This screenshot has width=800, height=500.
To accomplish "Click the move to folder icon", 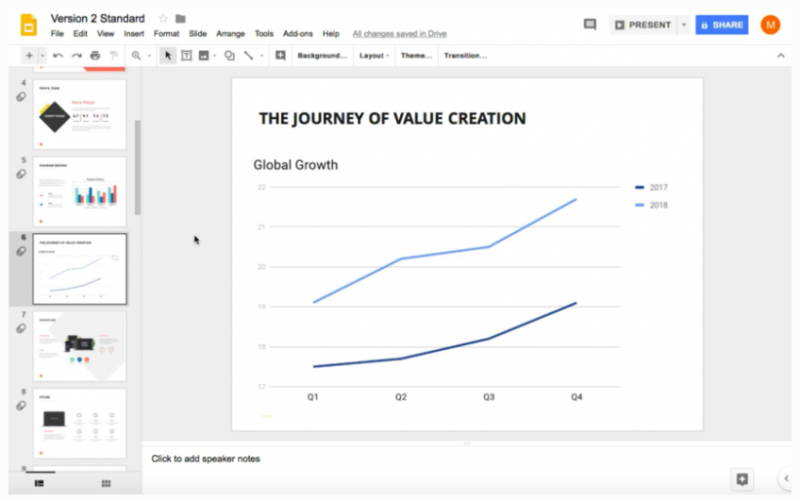I will 180,18.
